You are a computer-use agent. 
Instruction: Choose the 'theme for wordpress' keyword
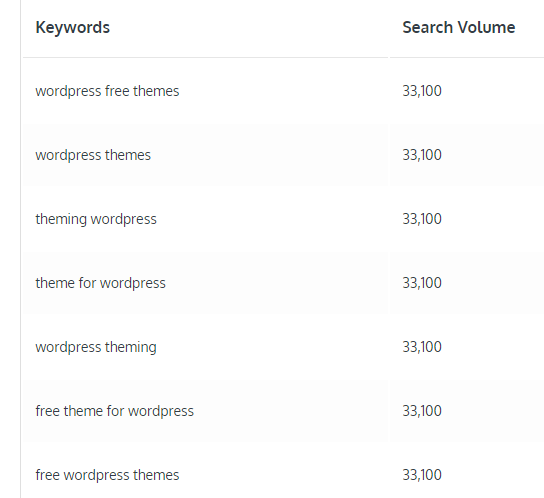click(100, 283)
